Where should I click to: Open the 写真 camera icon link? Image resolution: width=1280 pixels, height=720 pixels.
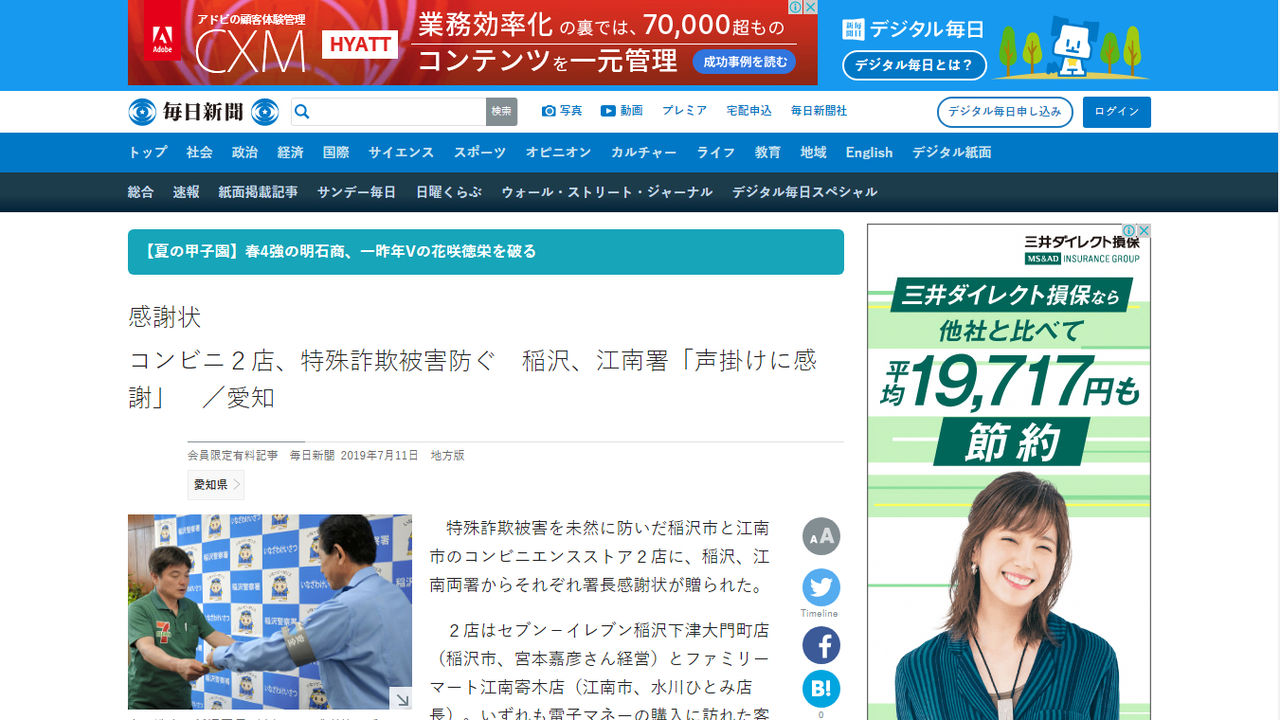[x=562, y=111]
